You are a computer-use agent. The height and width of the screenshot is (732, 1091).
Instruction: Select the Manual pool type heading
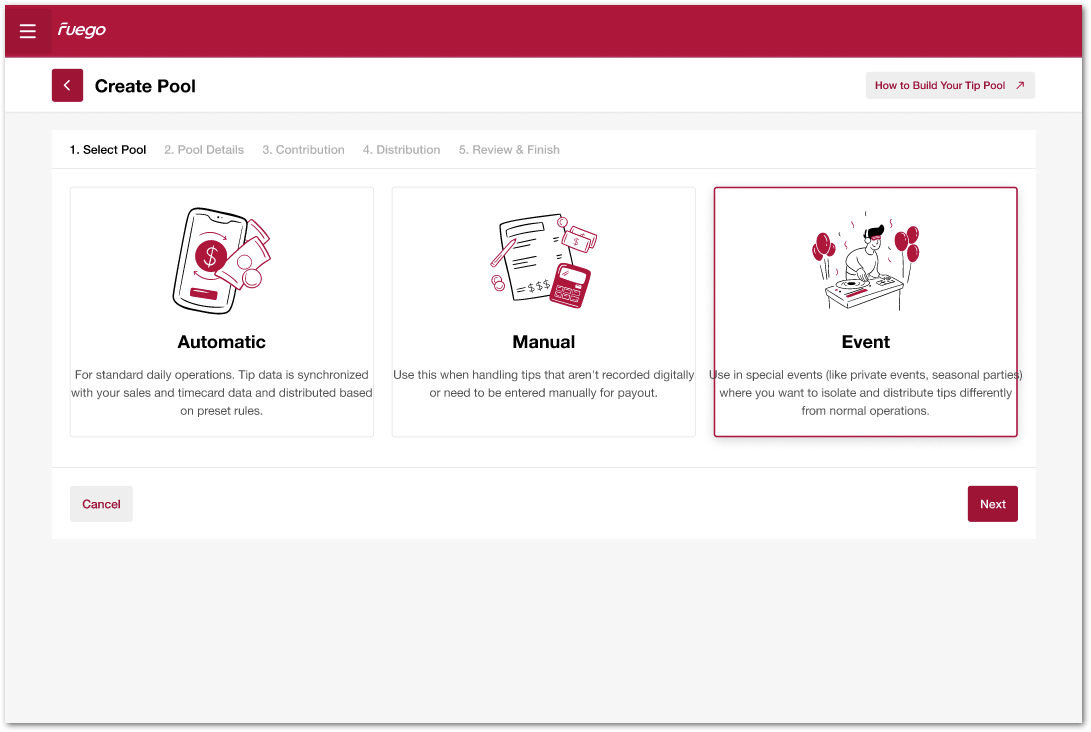[x=543, y=342]
